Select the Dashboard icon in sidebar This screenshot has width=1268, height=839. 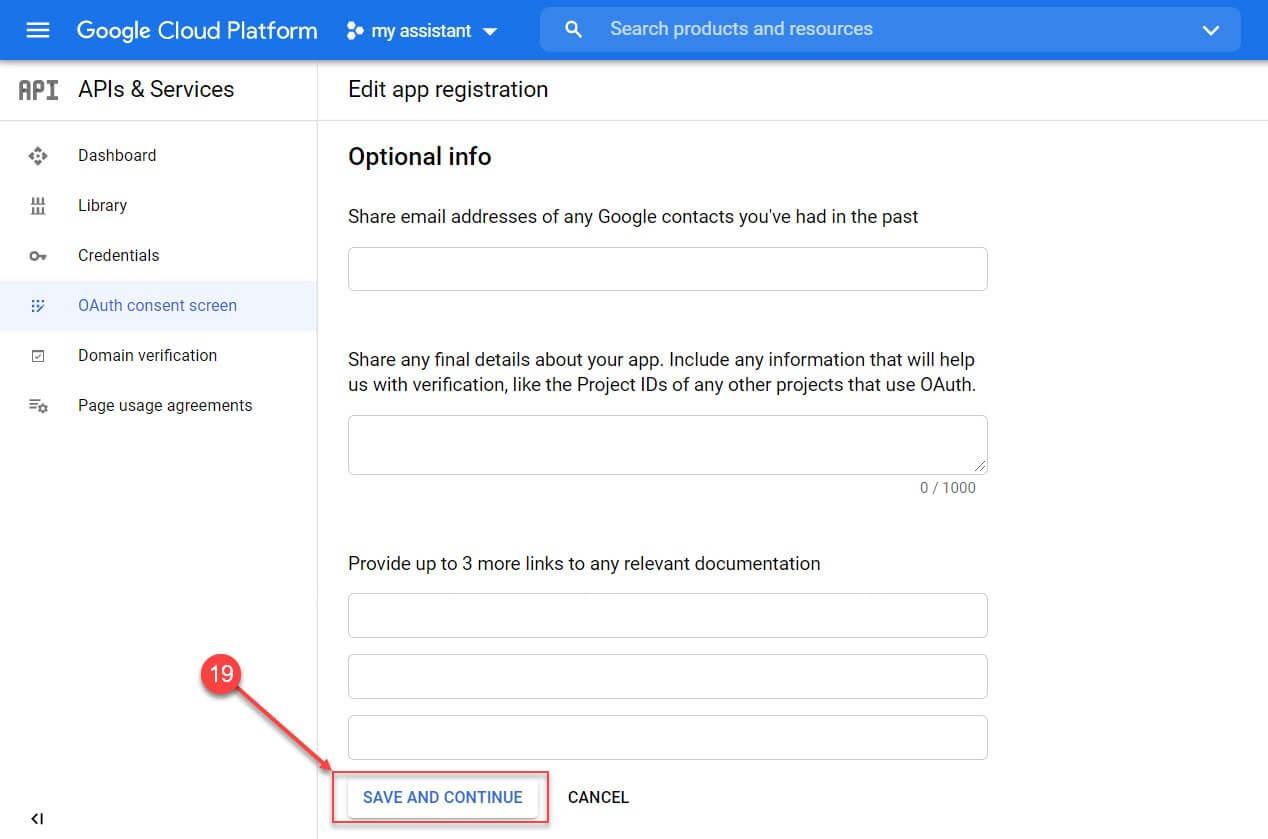37,155
